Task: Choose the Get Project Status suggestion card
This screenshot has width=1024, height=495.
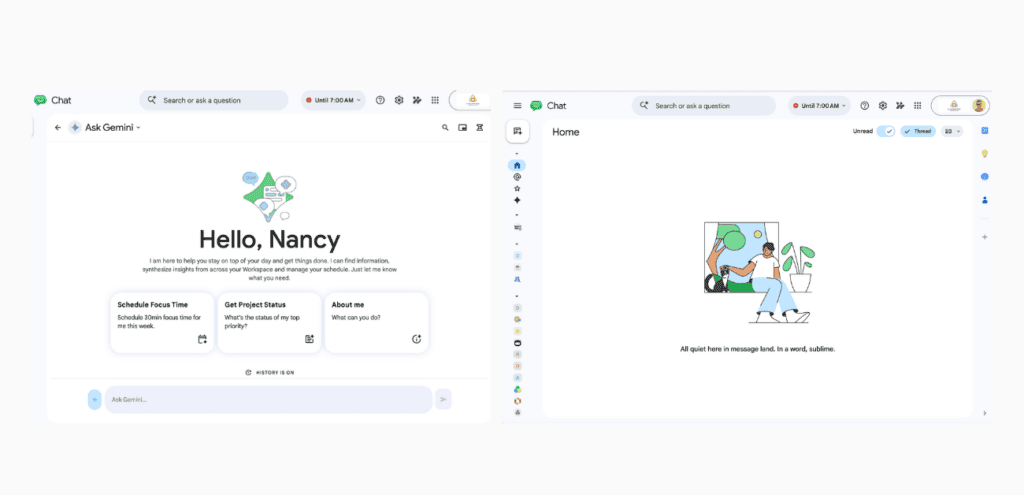Action: click(269, 323)
